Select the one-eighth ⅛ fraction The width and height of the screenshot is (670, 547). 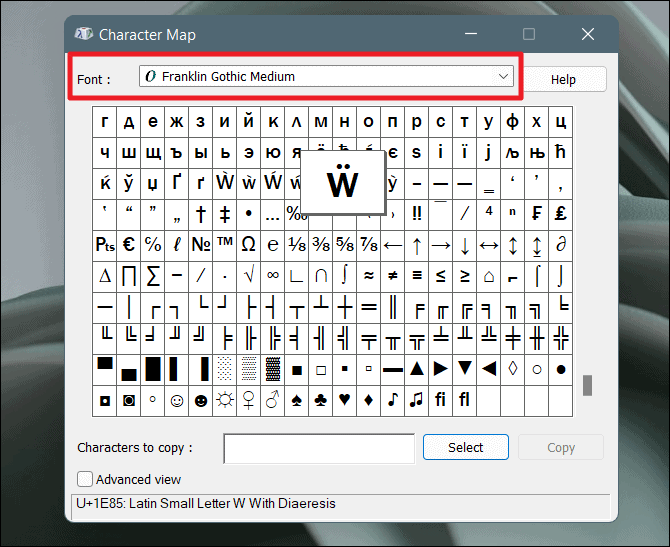297,245
